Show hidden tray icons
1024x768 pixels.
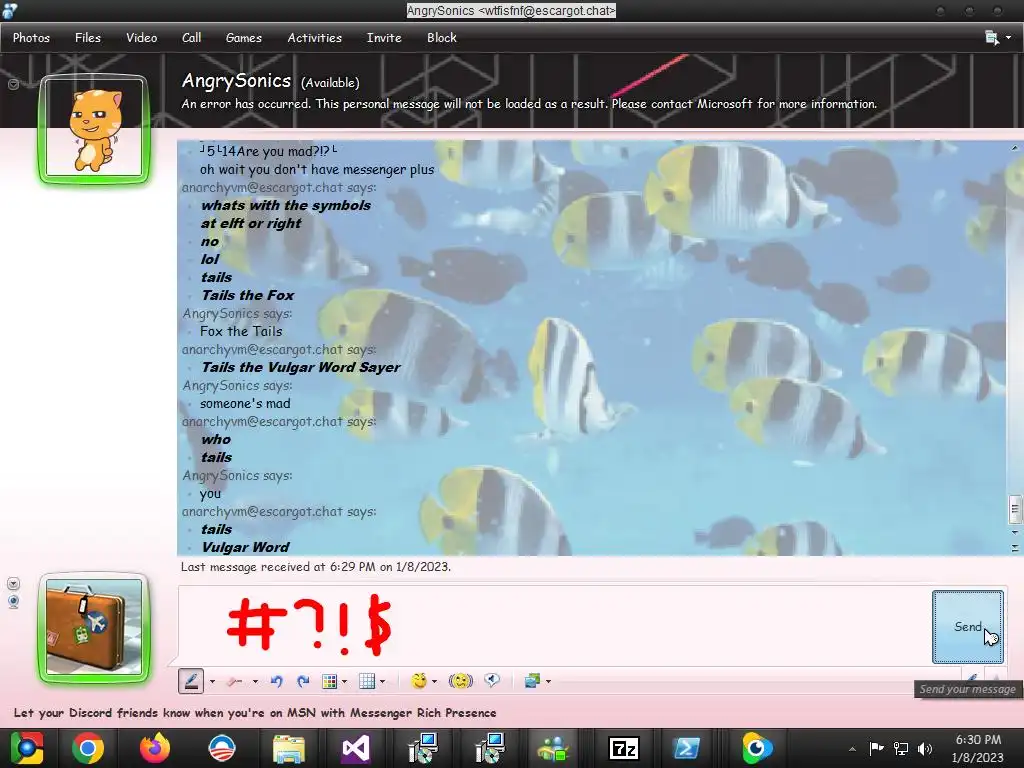(852, 749)
